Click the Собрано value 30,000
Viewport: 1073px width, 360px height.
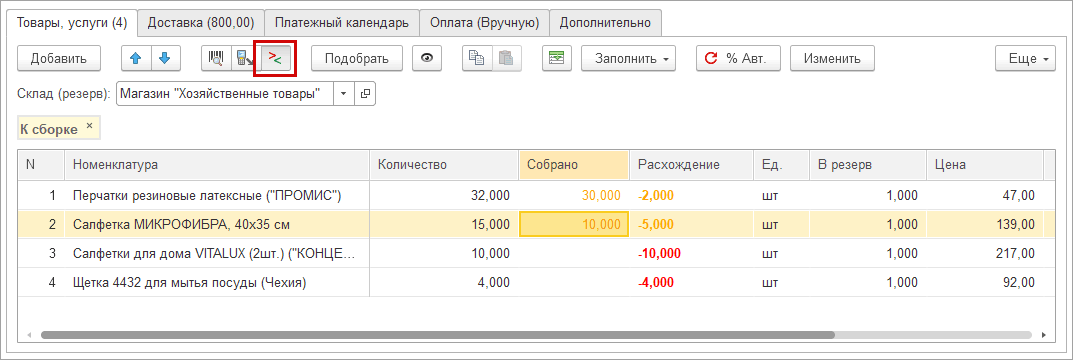coord(602,196)
